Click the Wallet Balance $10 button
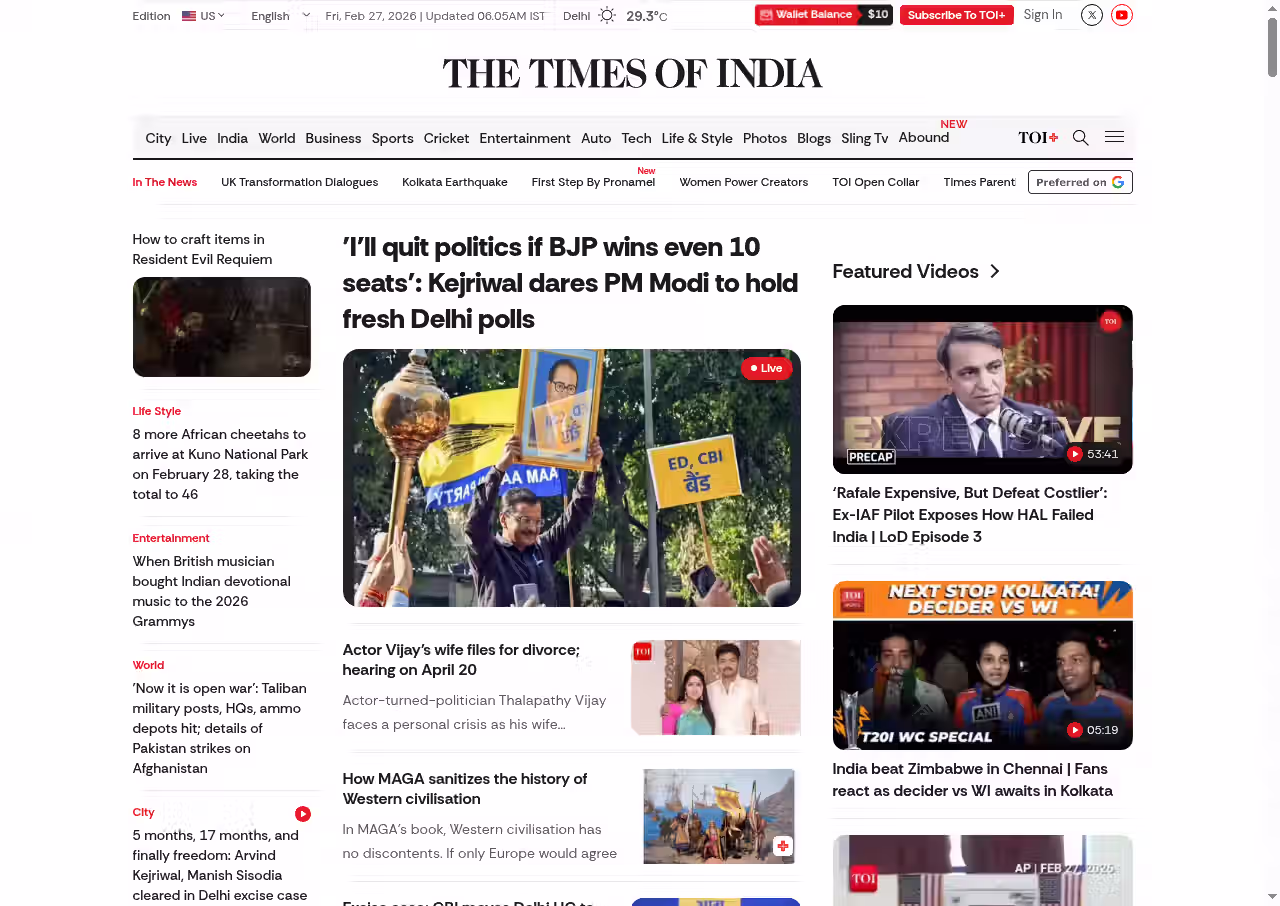Image resolution: width=1280 pixels, height=906 pixels. point(824,15)
